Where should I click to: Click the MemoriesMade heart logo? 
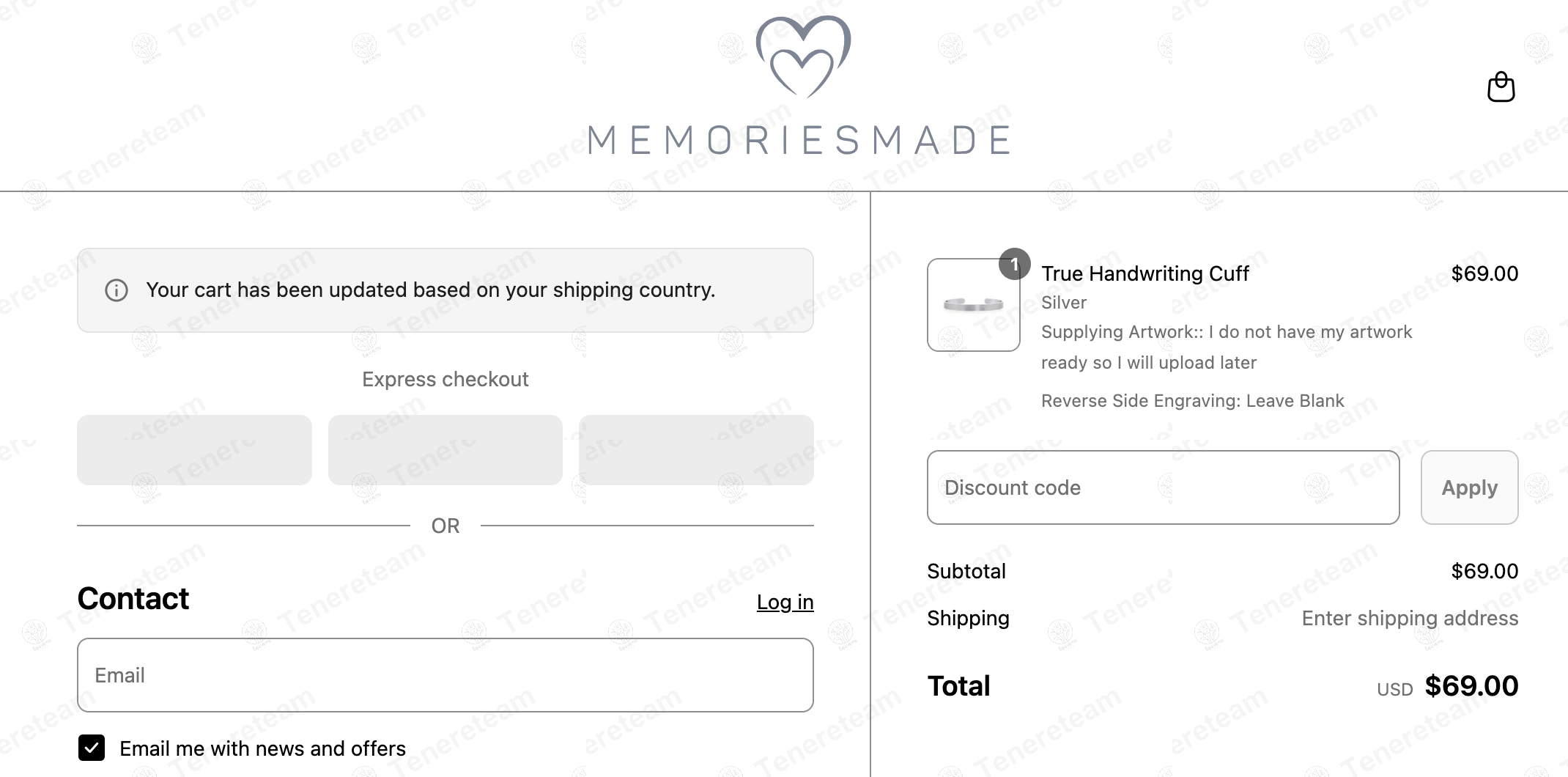click(803, 57)
